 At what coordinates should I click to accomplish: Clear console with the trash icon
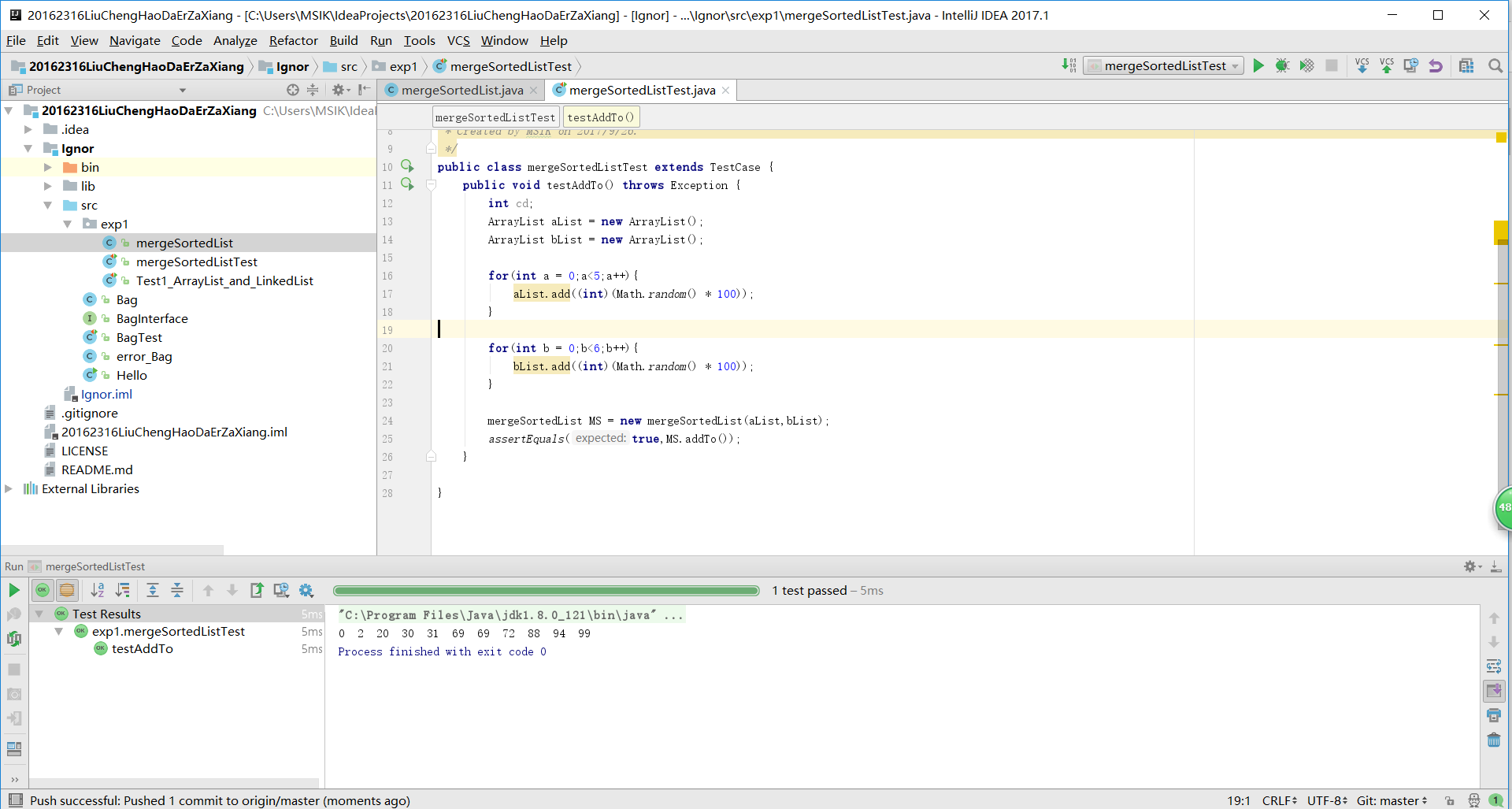tap(1494, 740)
